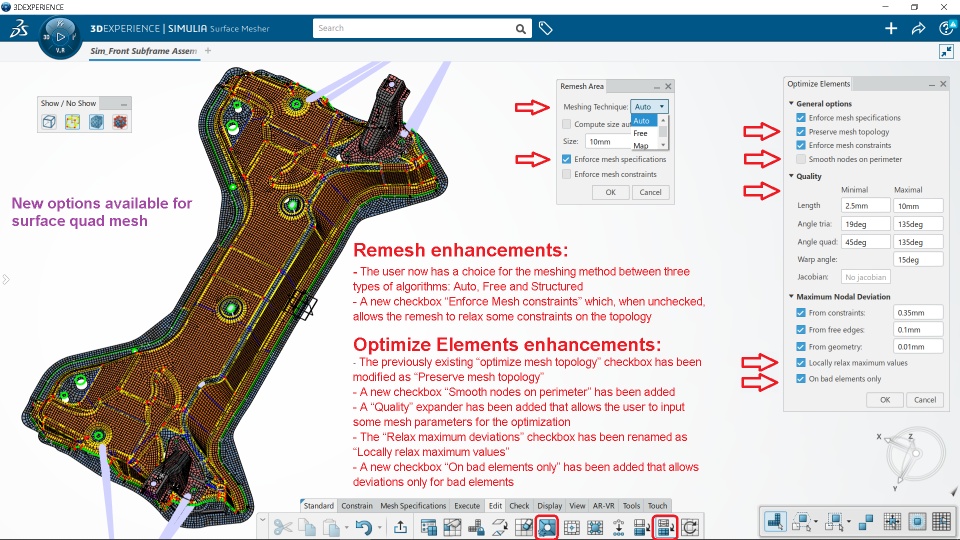This screenshot has height=540, width=960.
Task: Toggle From constraints checkbox
Action: pos(801,313)
